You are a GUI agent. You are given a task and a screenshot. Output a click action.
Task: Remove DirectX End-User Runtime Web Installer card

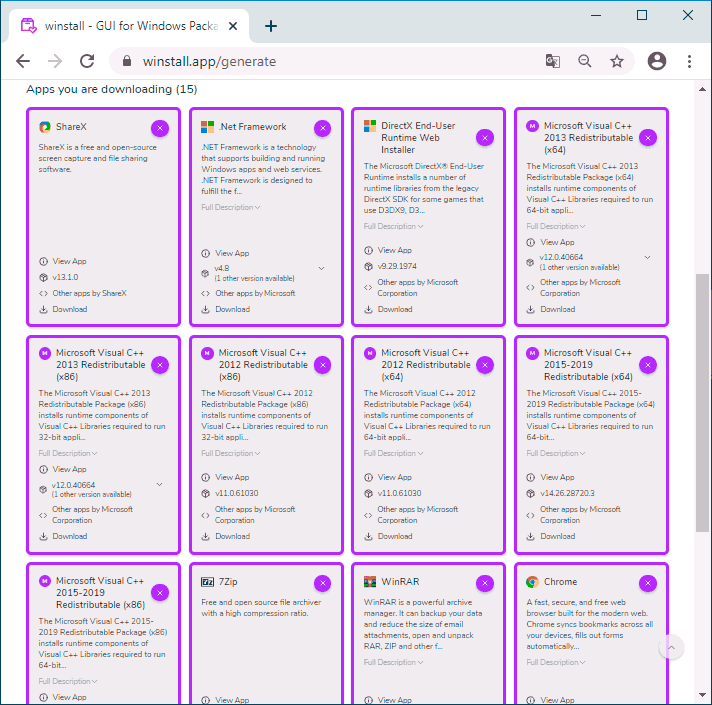[x=485, y=138]
